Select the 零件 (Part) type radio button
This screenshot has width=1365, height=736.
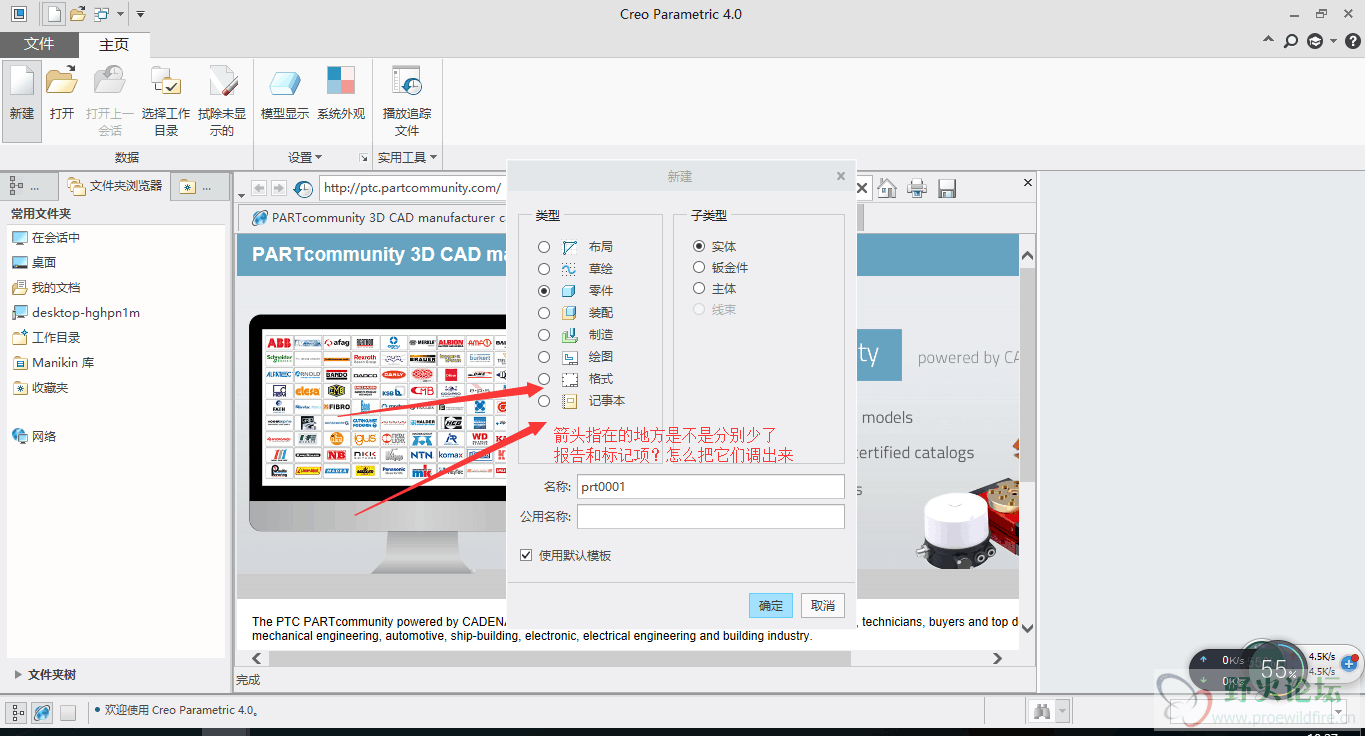544,291
